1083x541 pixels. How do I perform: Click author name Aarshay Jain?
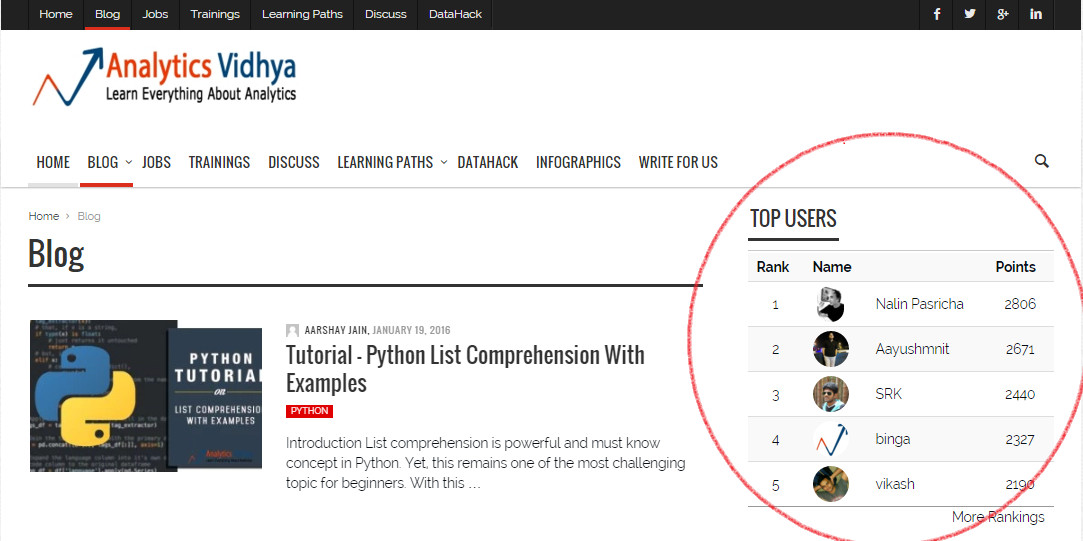[x=336, y=330]
